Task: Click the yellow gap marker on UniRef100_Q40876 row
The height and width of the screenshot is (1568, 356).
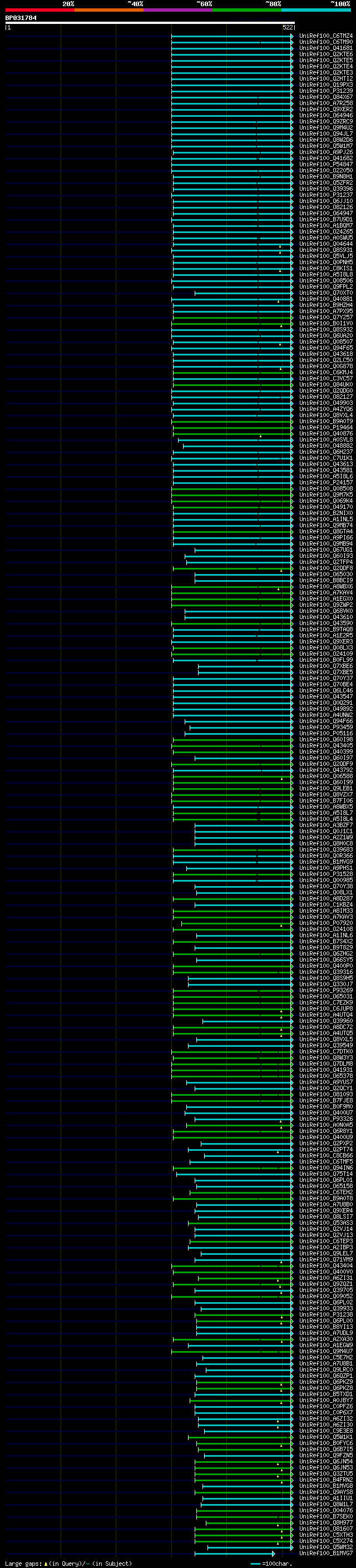Action: pyautogui.click(x=260, y=436)
